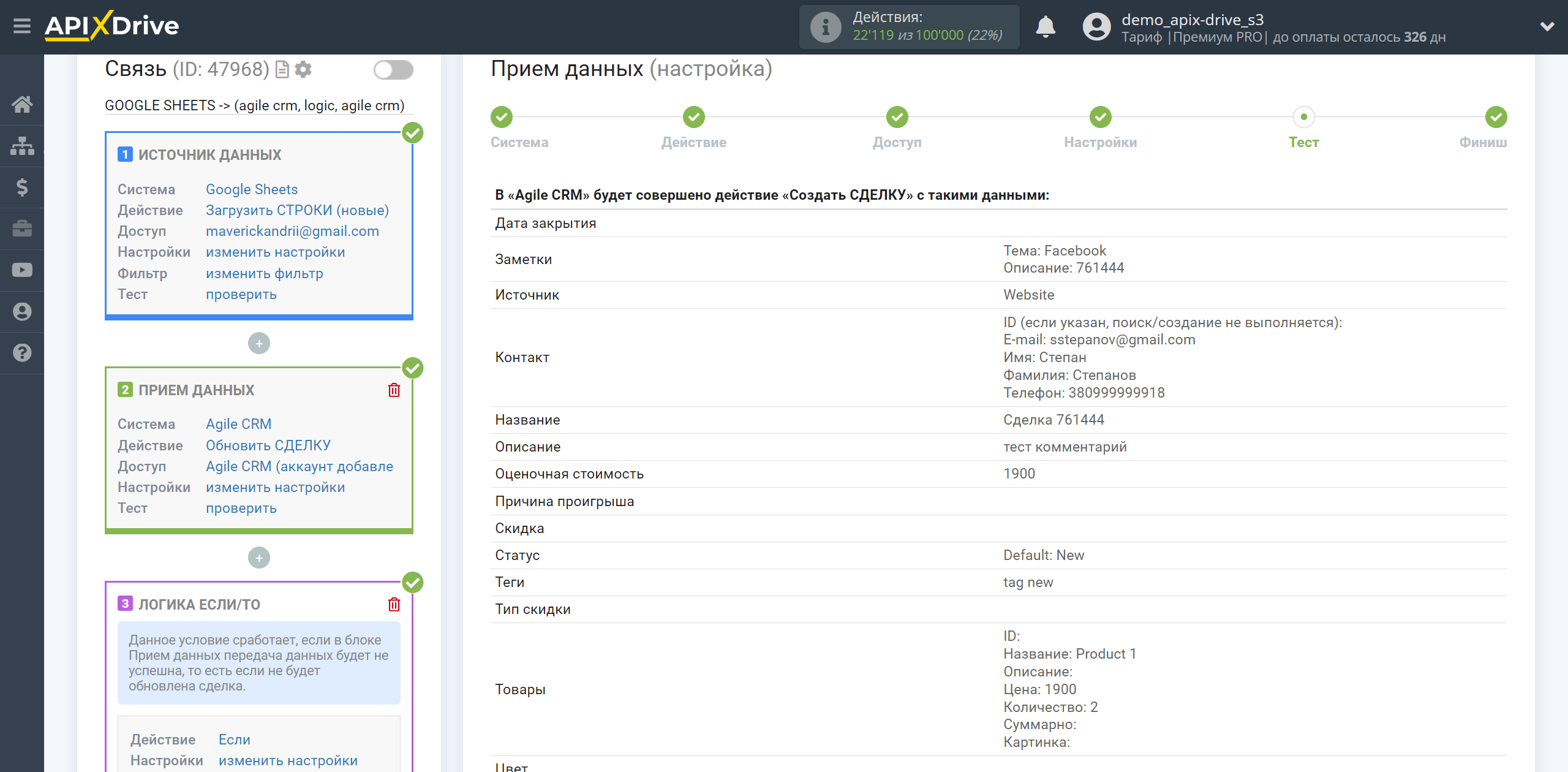Click the Логика ЕСЛИ/ТО header
The image size is (1568, 772).
point(199,605)
